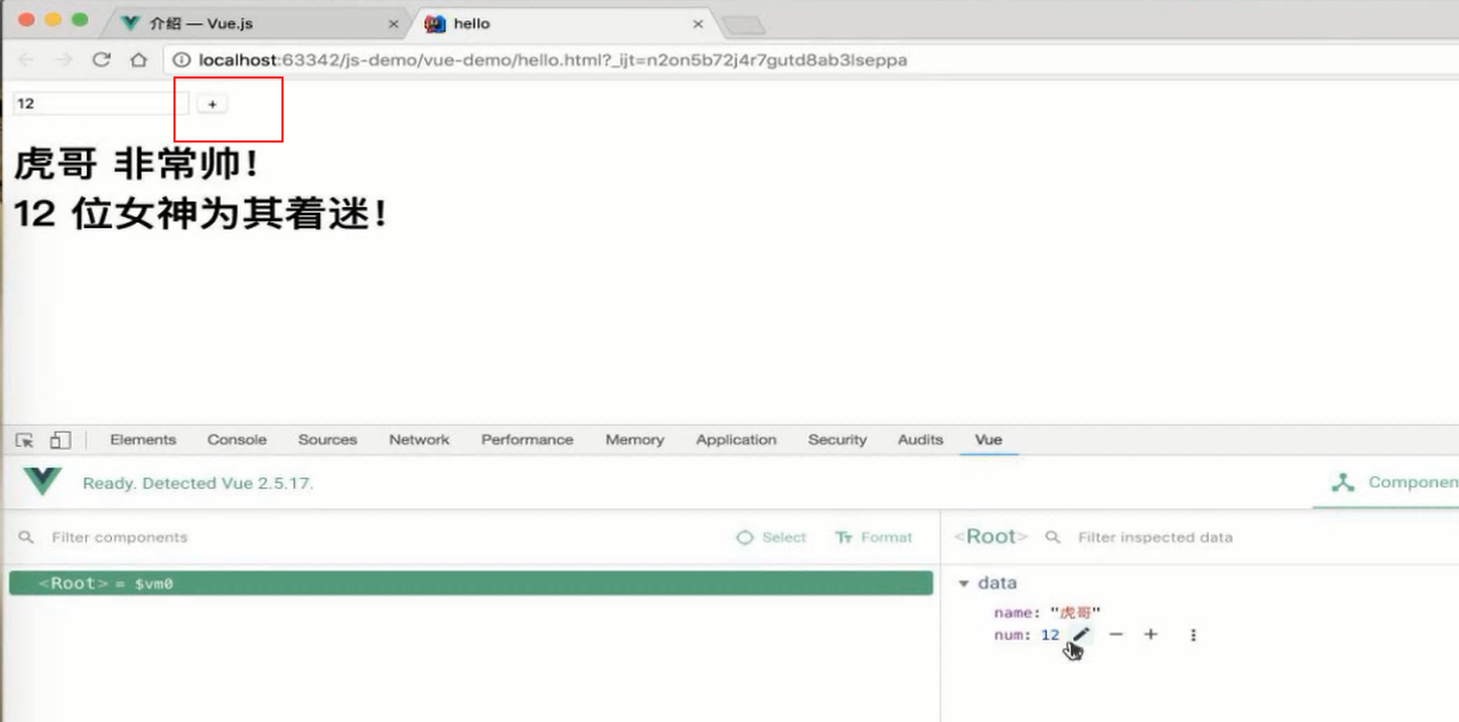Click the macOS red close window button
Image resolution: width=1459 pixels, height=722 pixels.
[x=26, y=20]
